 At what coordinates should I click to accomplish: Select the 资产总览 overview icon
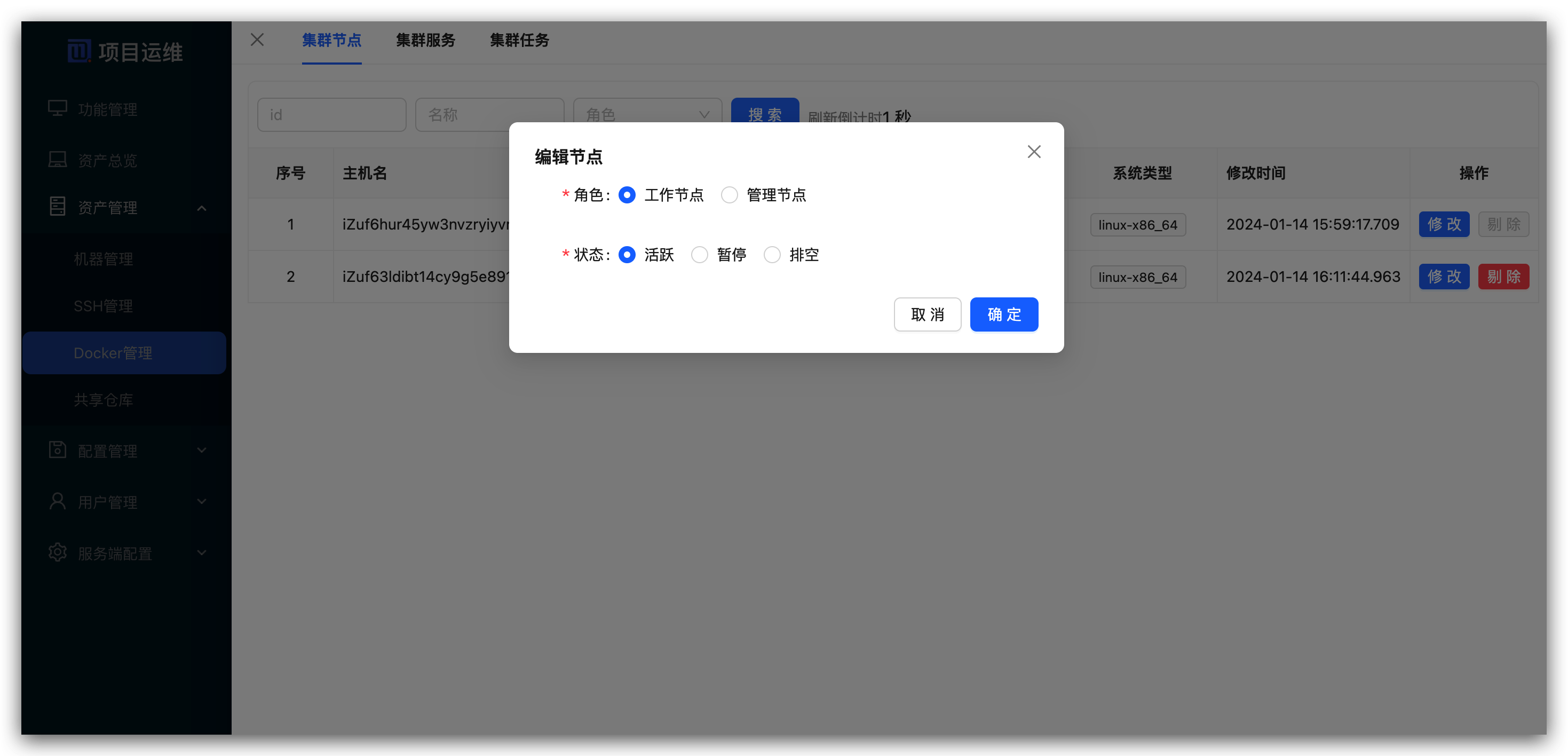pos(57,159)
